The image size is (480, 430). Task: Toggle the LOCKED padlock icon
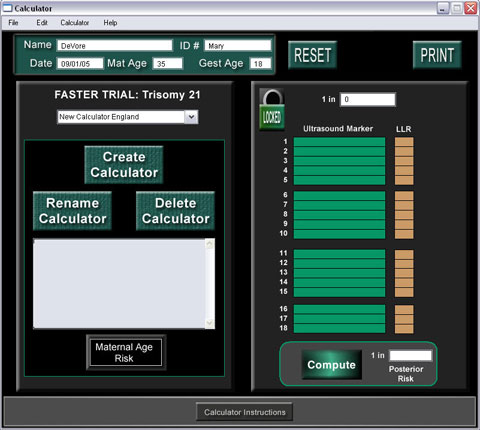click(272, 110)
